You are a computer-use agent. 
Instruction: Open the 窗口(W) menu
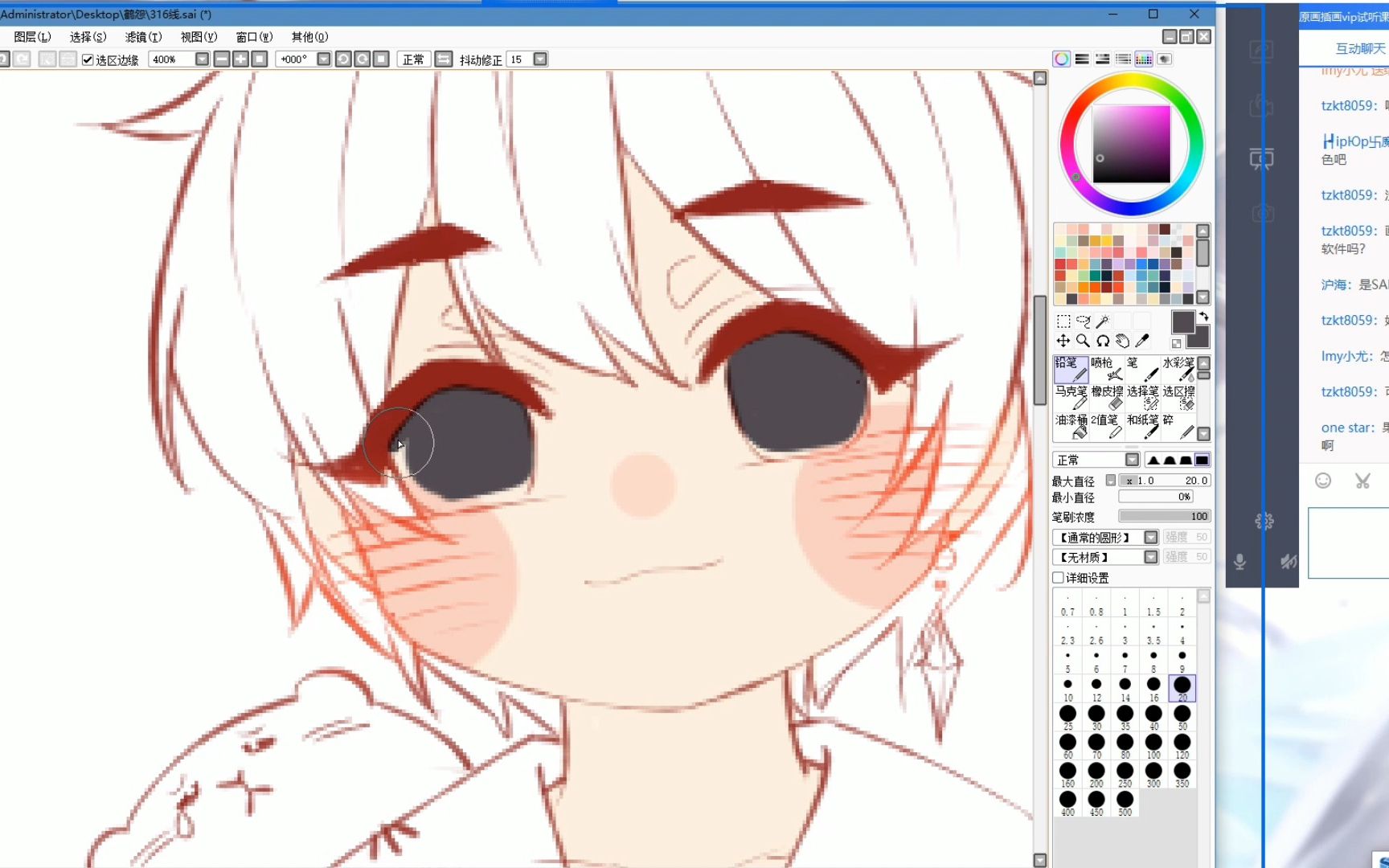pos(254,37)
